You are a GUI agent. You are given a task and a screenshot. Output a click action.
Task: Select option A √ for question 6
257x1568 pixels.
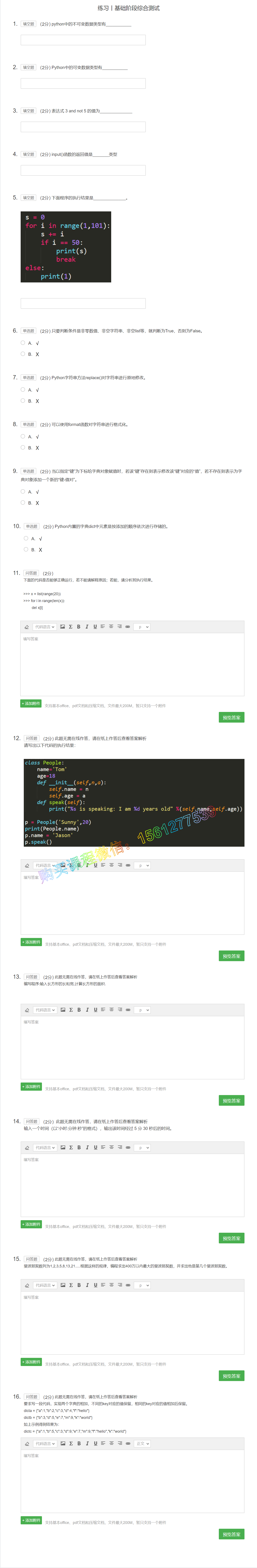(23, 343)
